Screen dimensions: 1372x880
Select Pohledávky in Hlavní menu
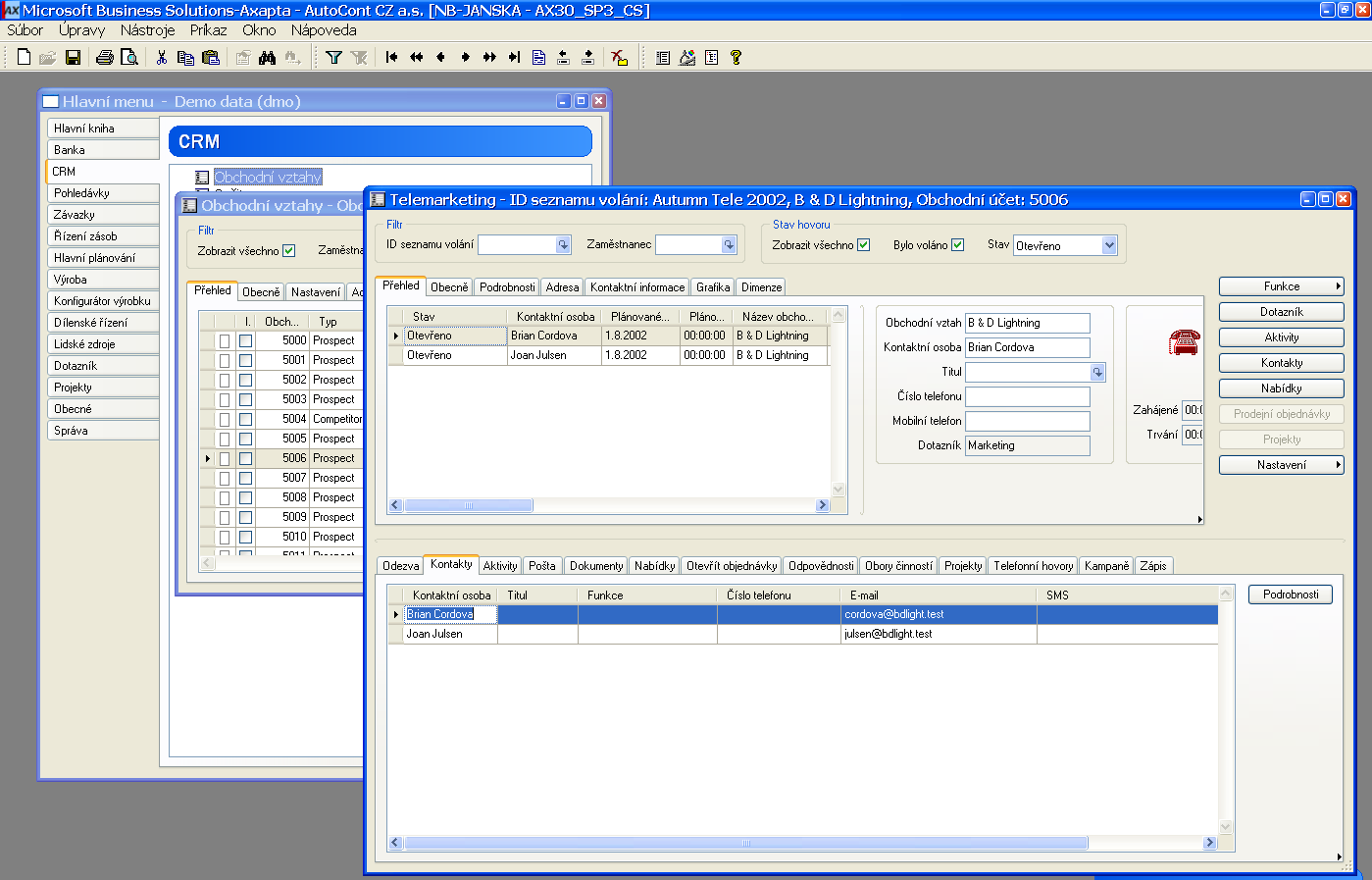102,193
